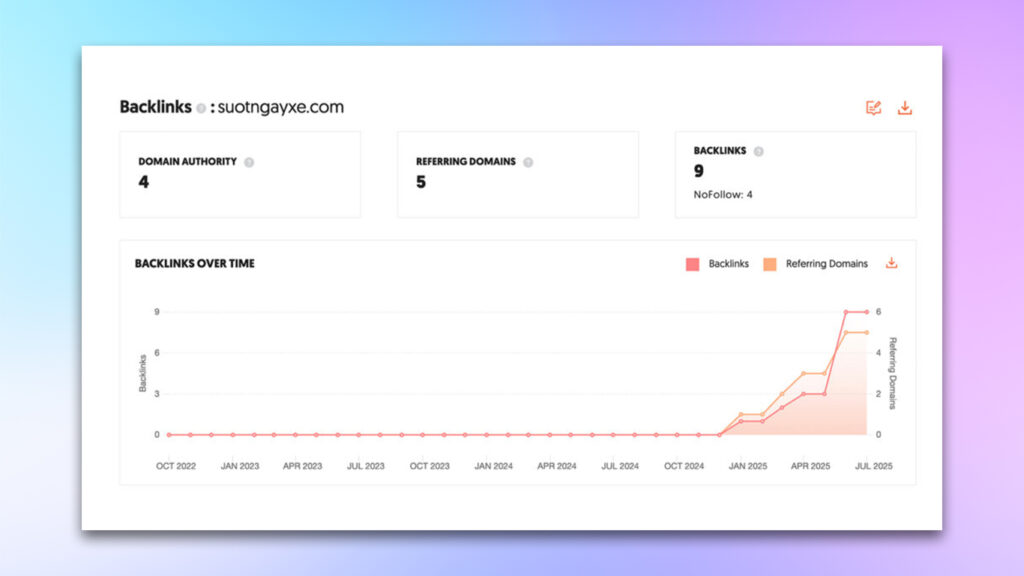
Task: Click the final referring domains data point
Action: tap(867, 333)
